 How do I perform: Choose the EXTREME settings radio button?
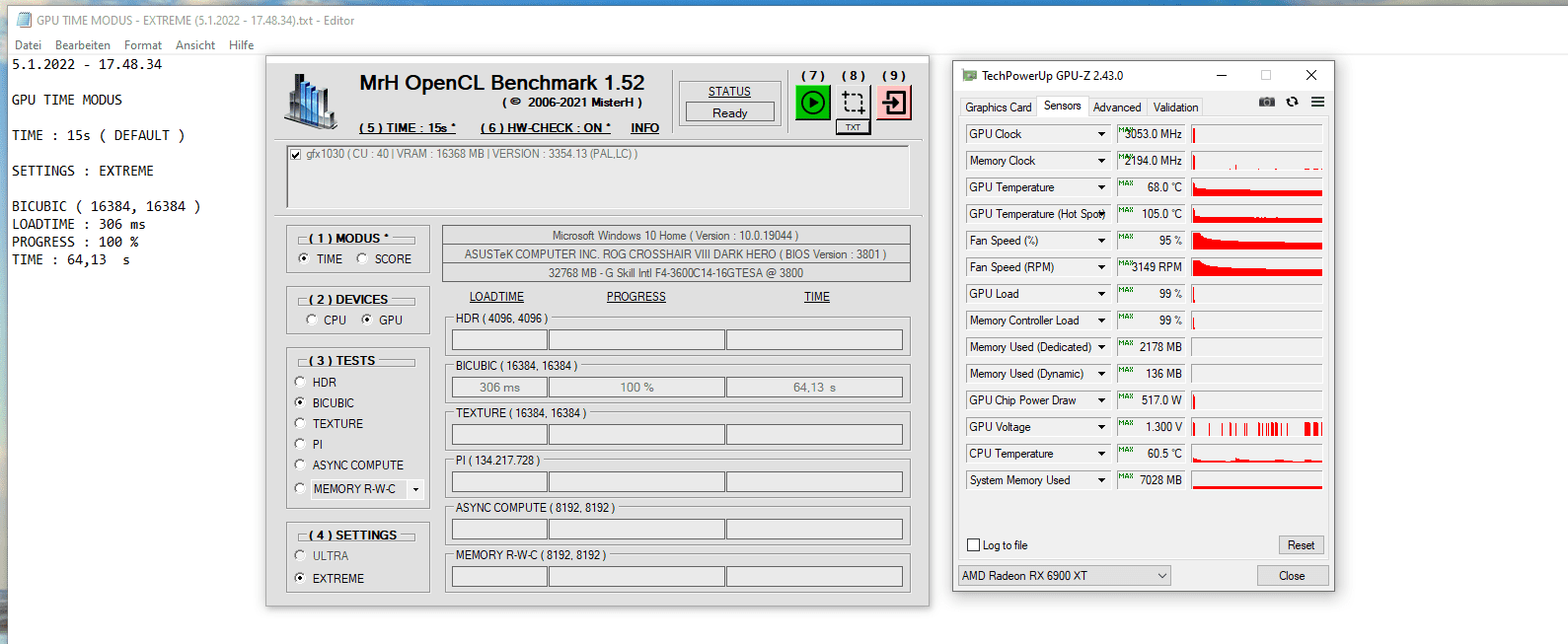tap(300, 578)
